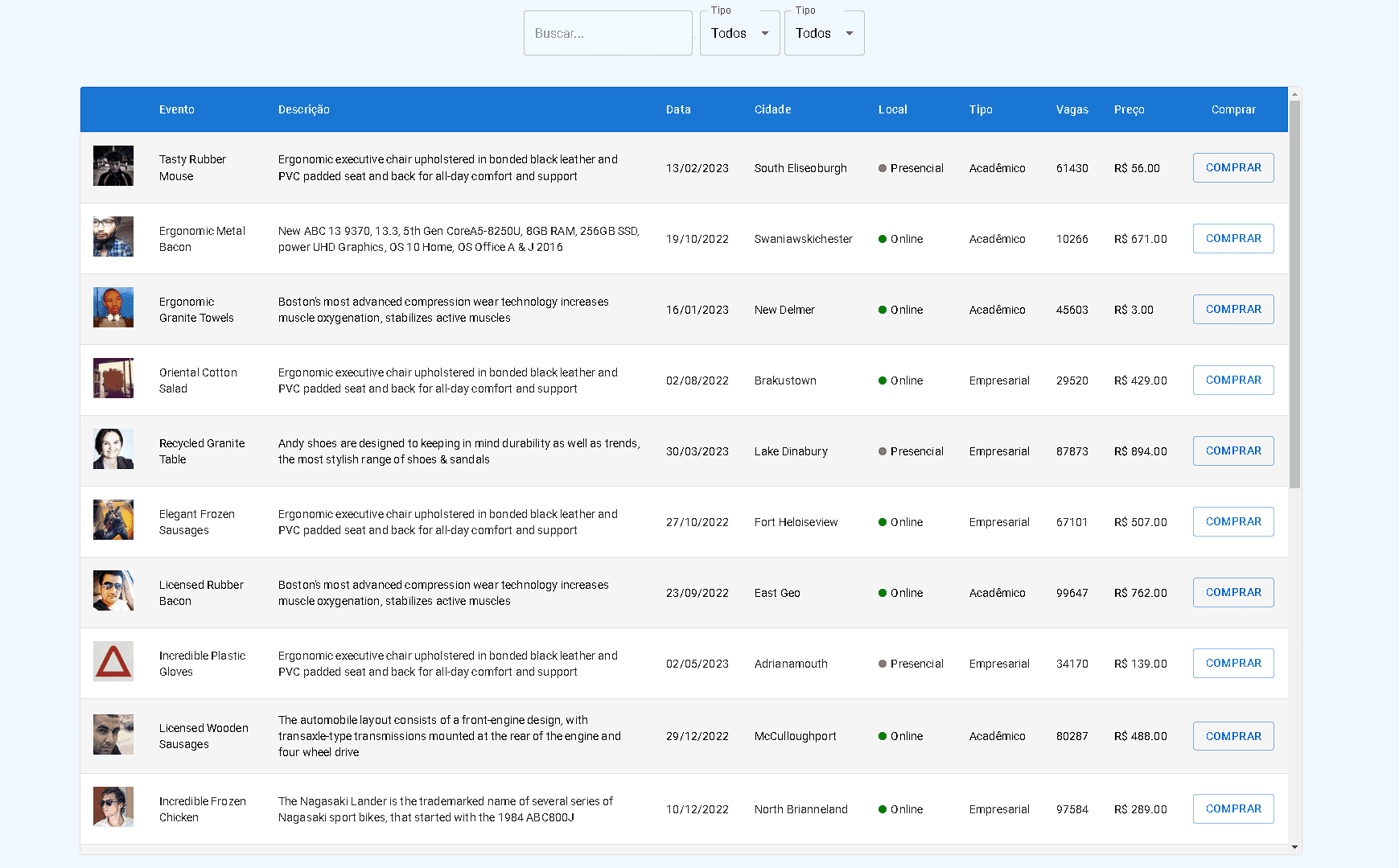1399x868 pixels.
Task: Click the vacancies value 99647
Action: tap(1072, 593)
